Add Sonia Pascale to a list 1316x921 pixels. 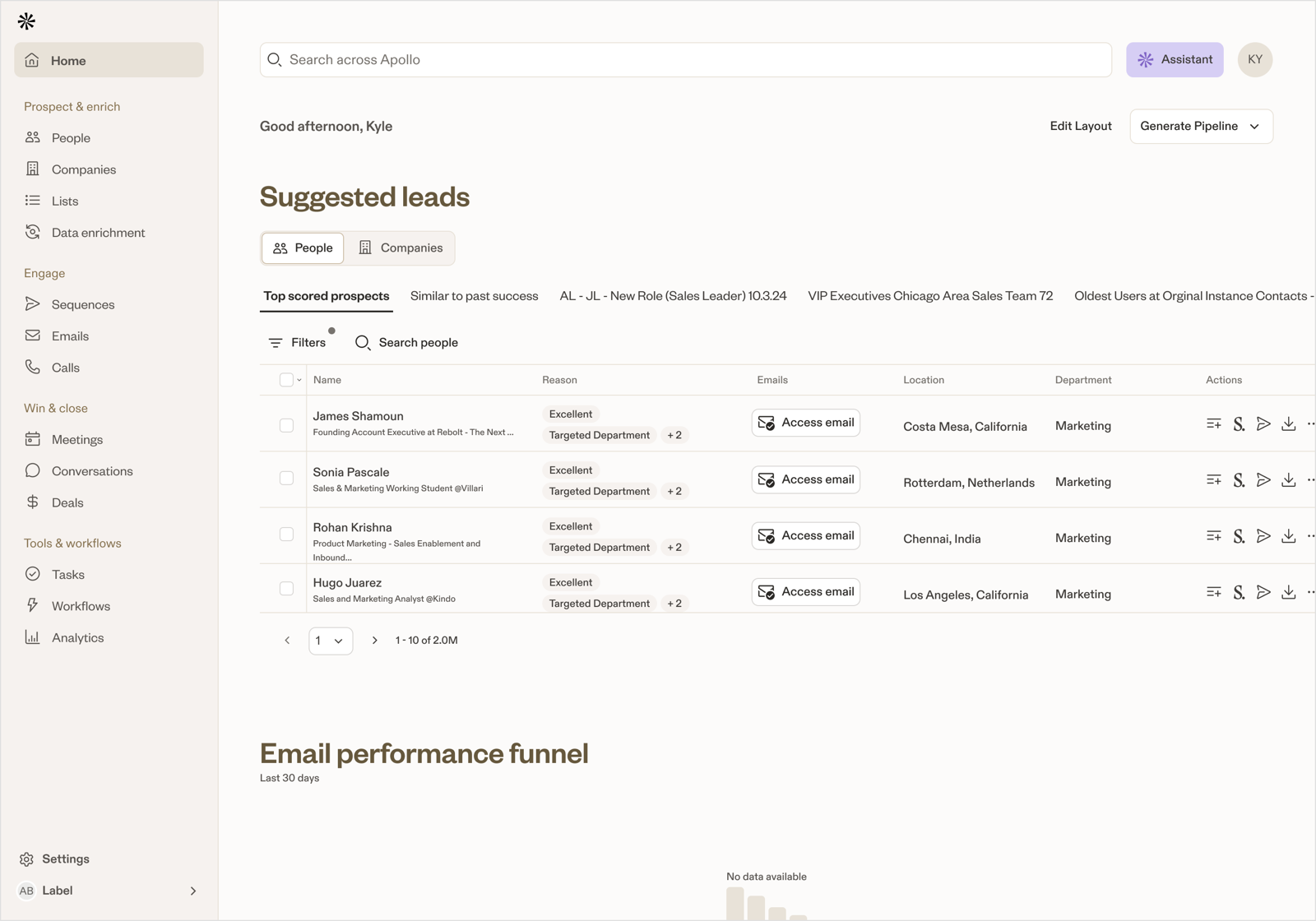[x=1214, y=479]
